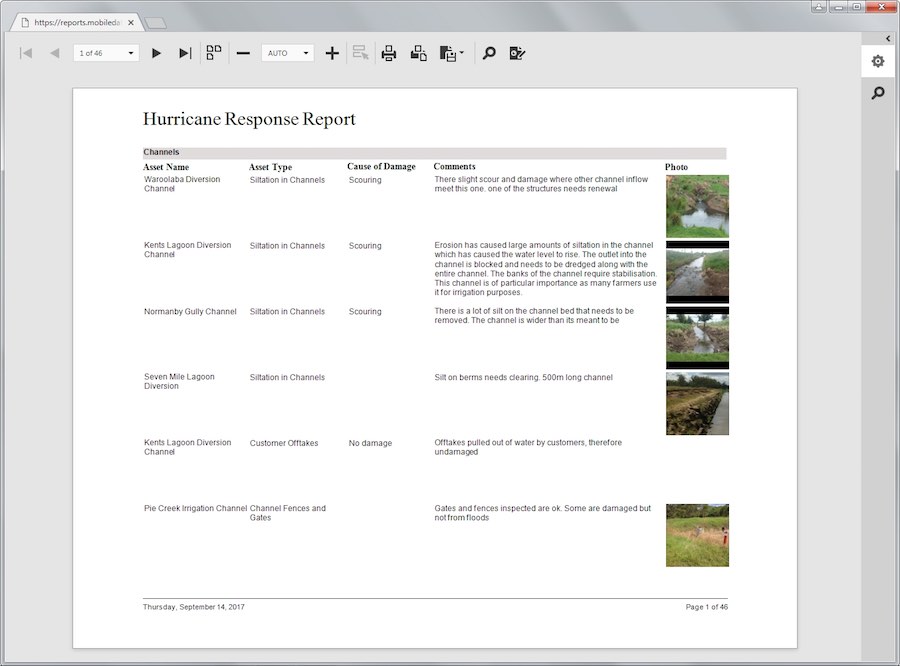Viewport: 900px width, 666px height.
Task: Click 'Photo' column header
Action: tap(676, 167)
